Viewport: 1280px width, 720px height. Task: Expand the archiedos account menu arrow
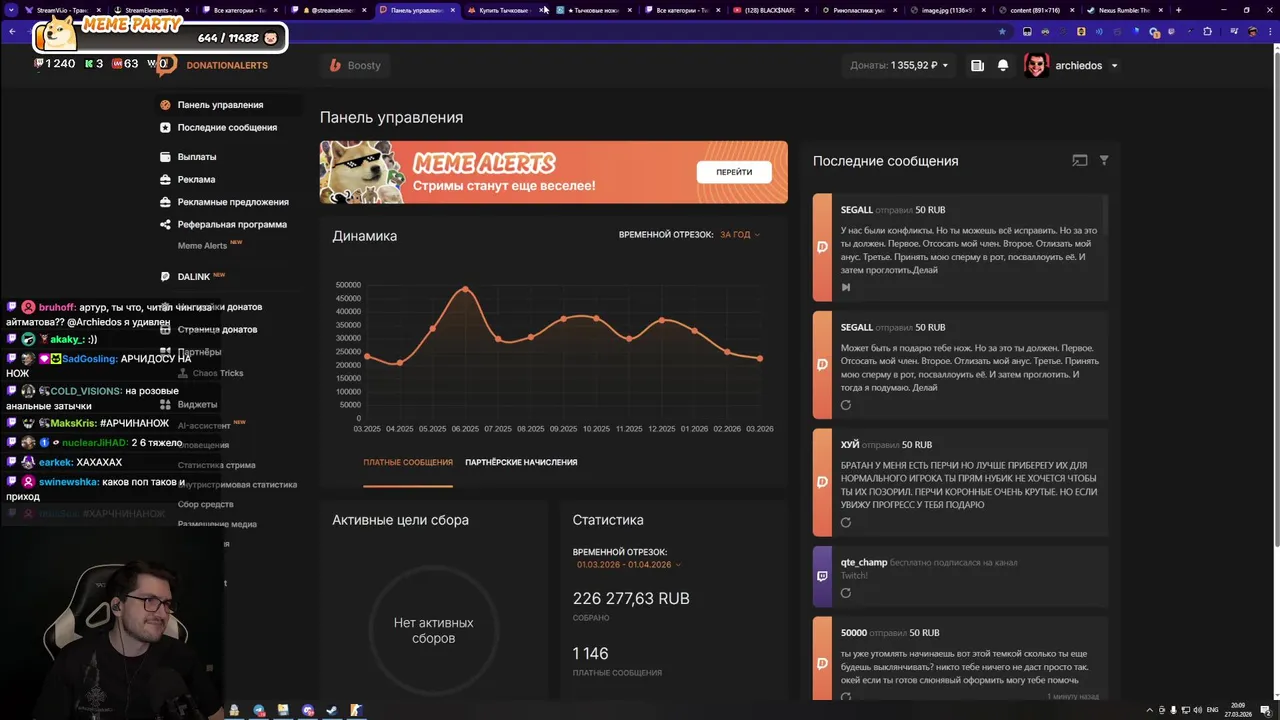point(1114,66)
